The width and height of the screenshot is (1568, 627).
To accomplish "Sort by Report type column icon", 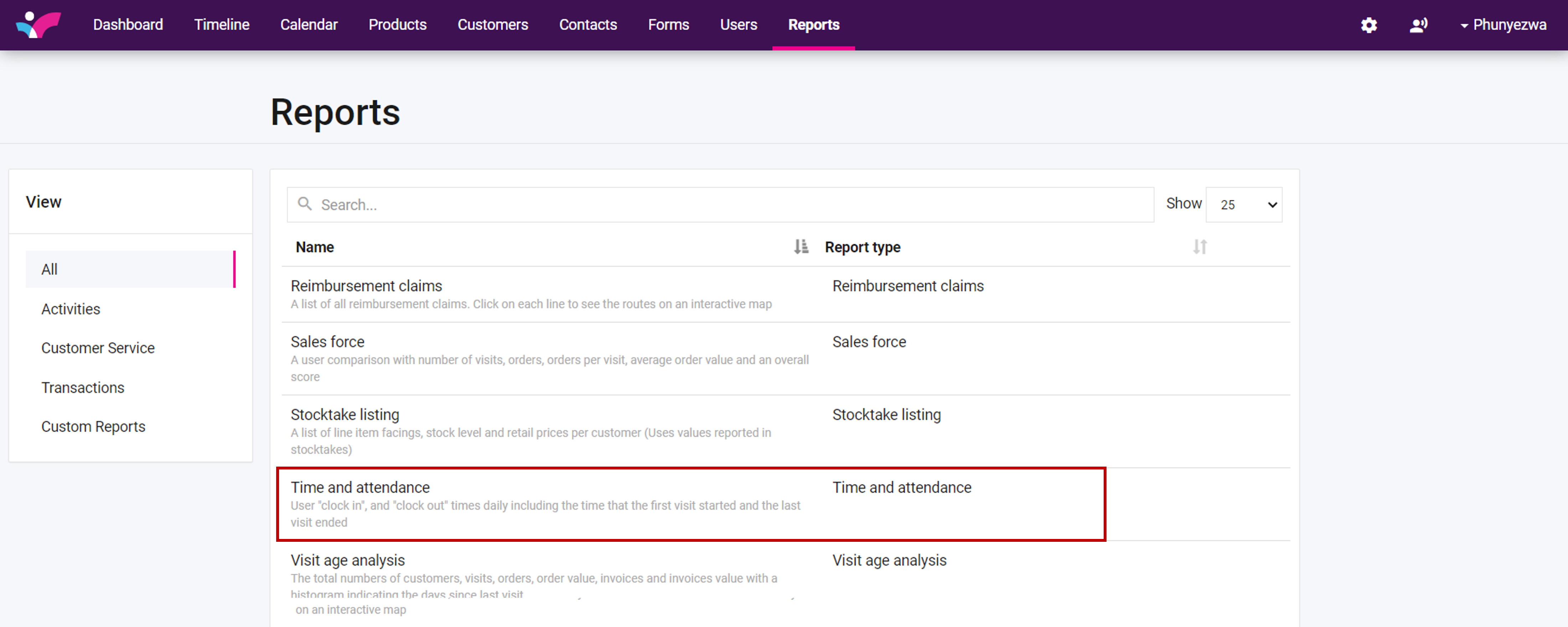I will click(x=1200, y=247).
